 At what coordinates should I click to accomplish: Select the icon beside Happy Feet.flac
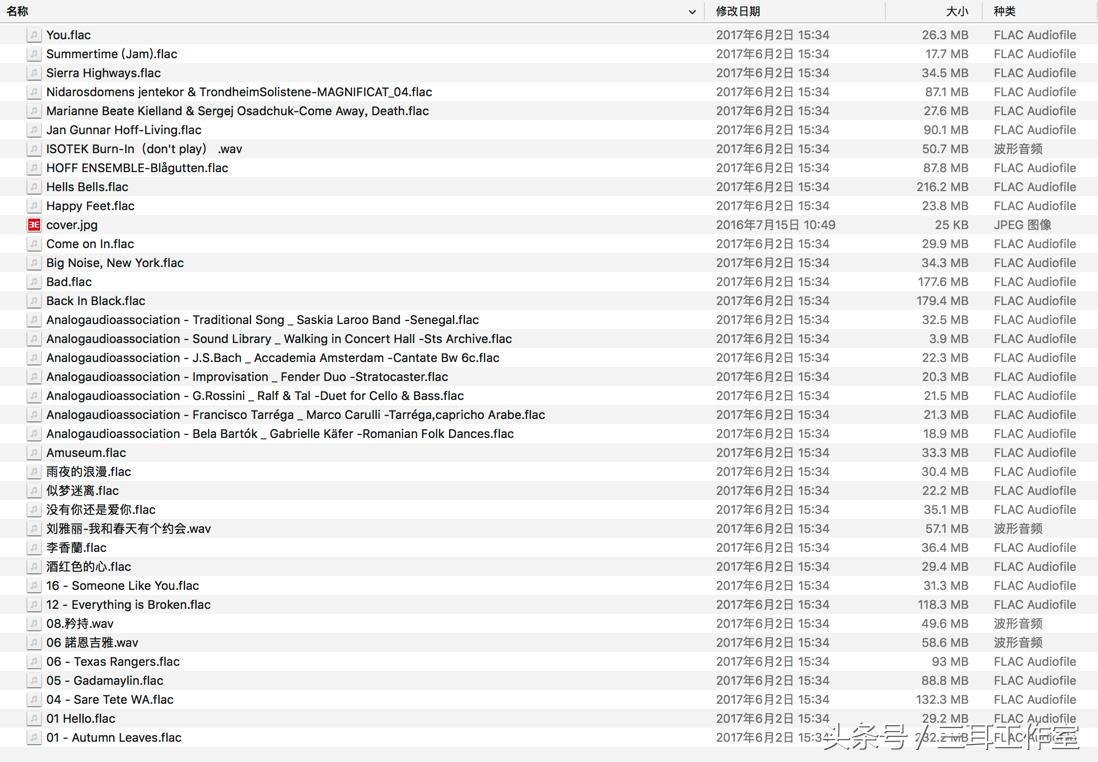tap(34, 206)
